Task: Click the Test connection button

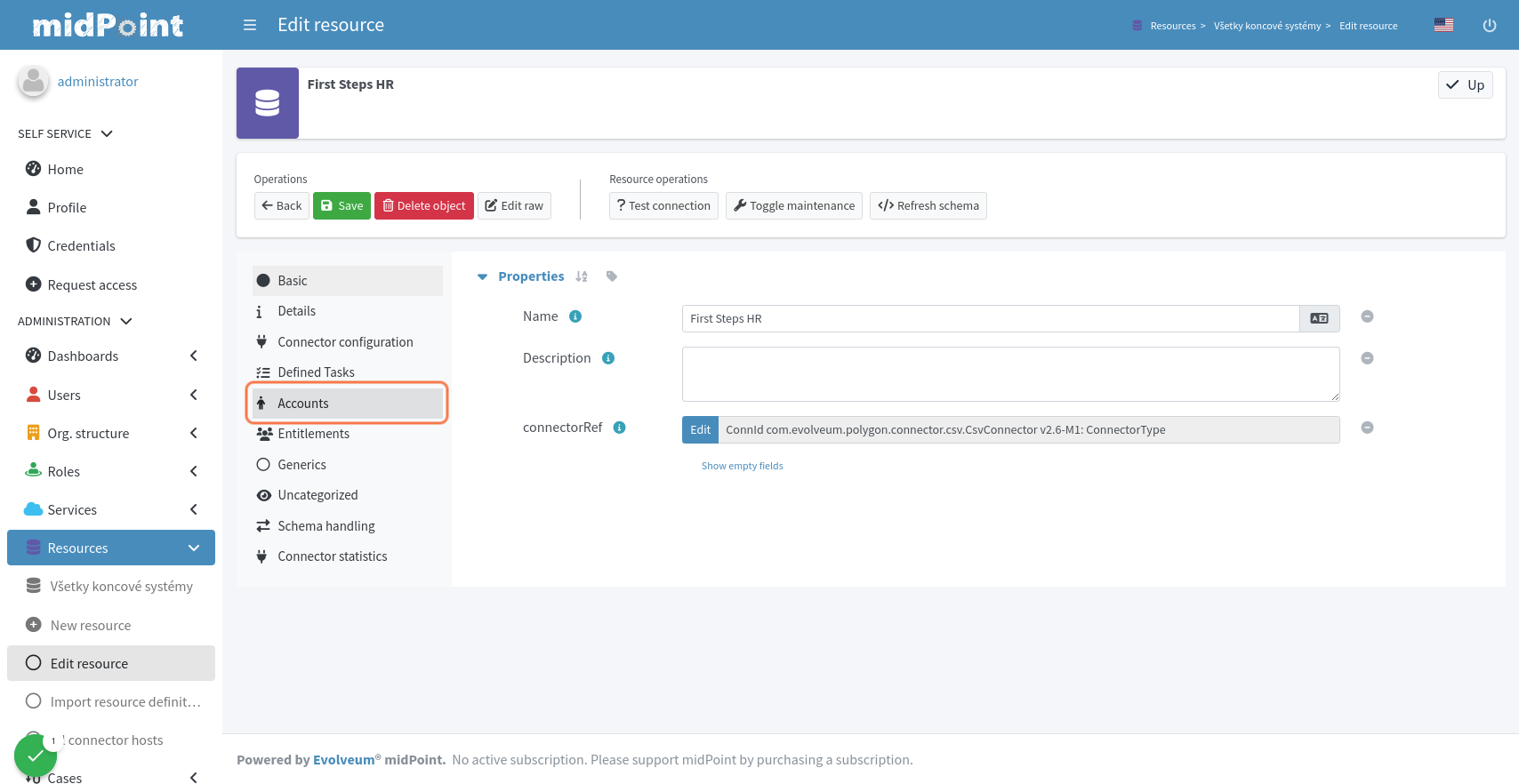Action: click(x=663, y=205)
